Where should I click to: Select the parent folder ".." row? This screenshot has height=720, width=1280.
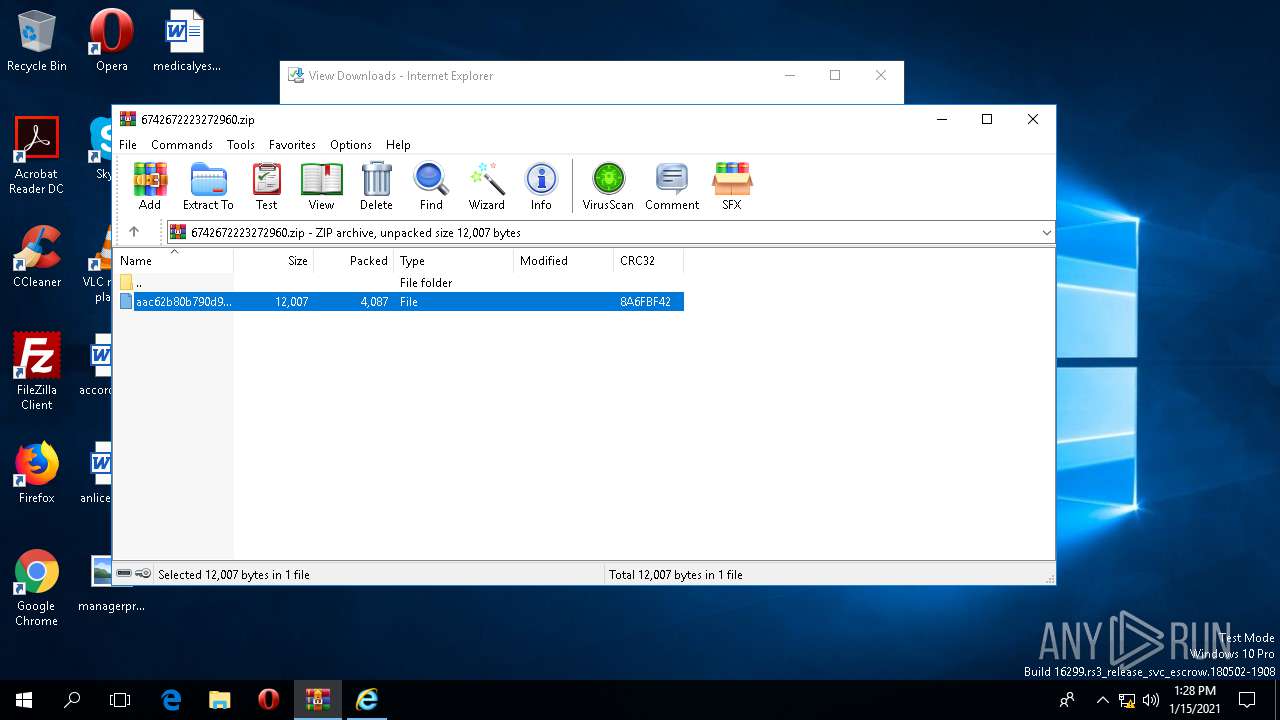pos(400,283)
